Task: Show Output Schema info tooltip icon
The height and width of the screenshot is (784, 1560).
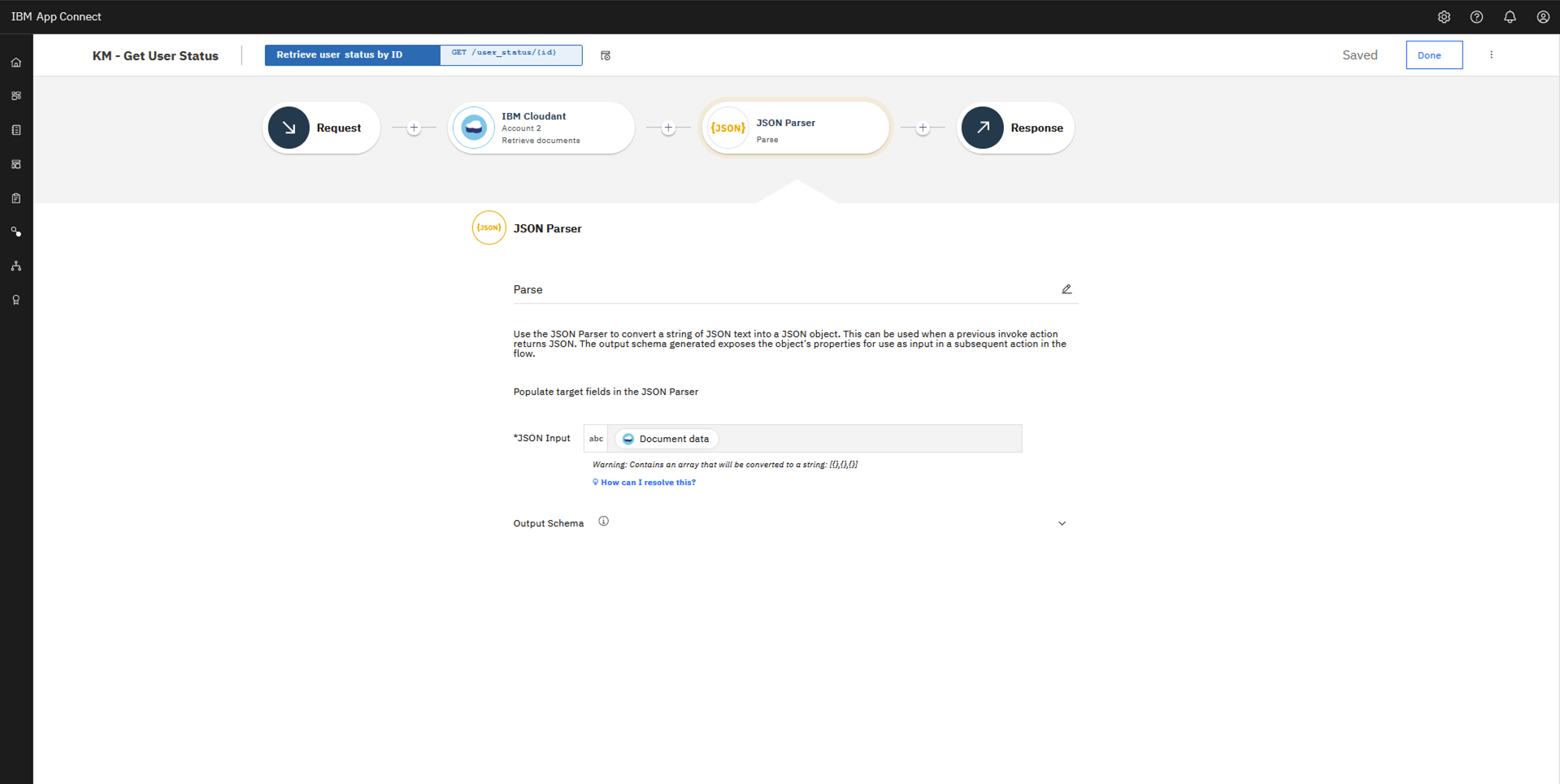Action: 603,522
